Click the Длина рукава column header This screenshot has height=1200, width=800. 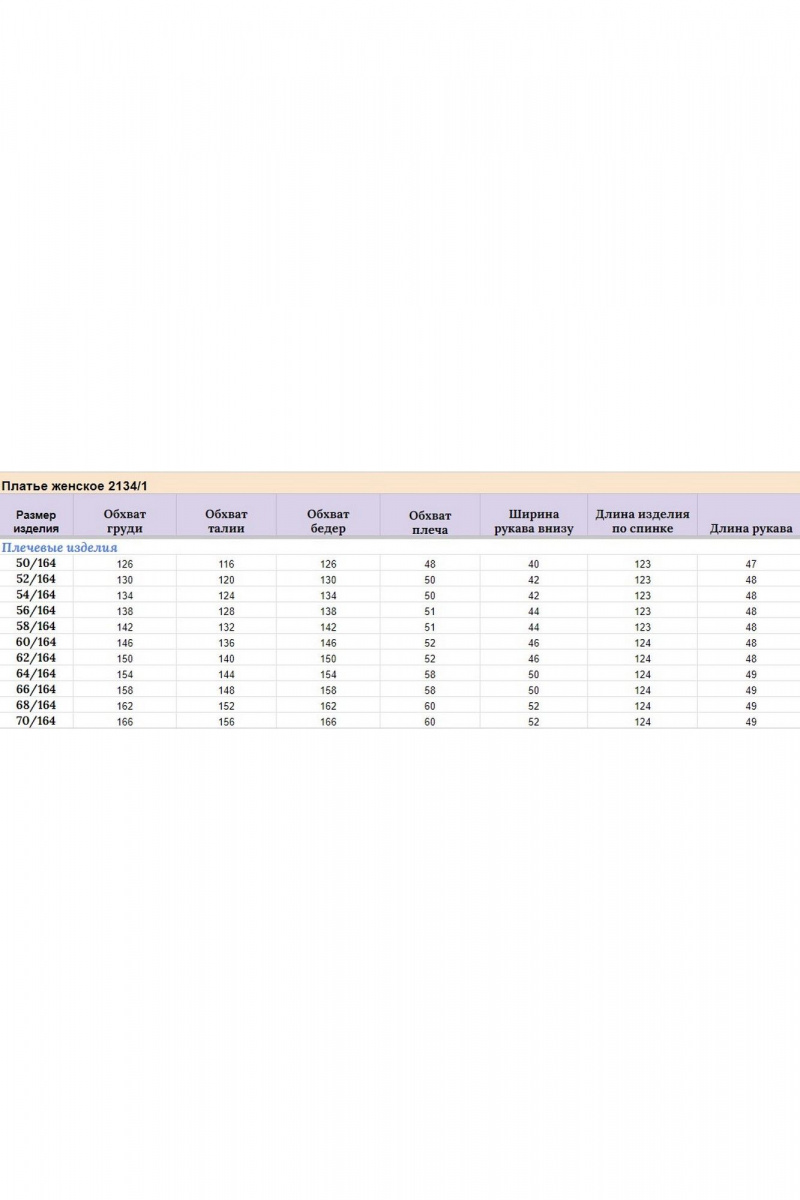[x=751, y=528]
